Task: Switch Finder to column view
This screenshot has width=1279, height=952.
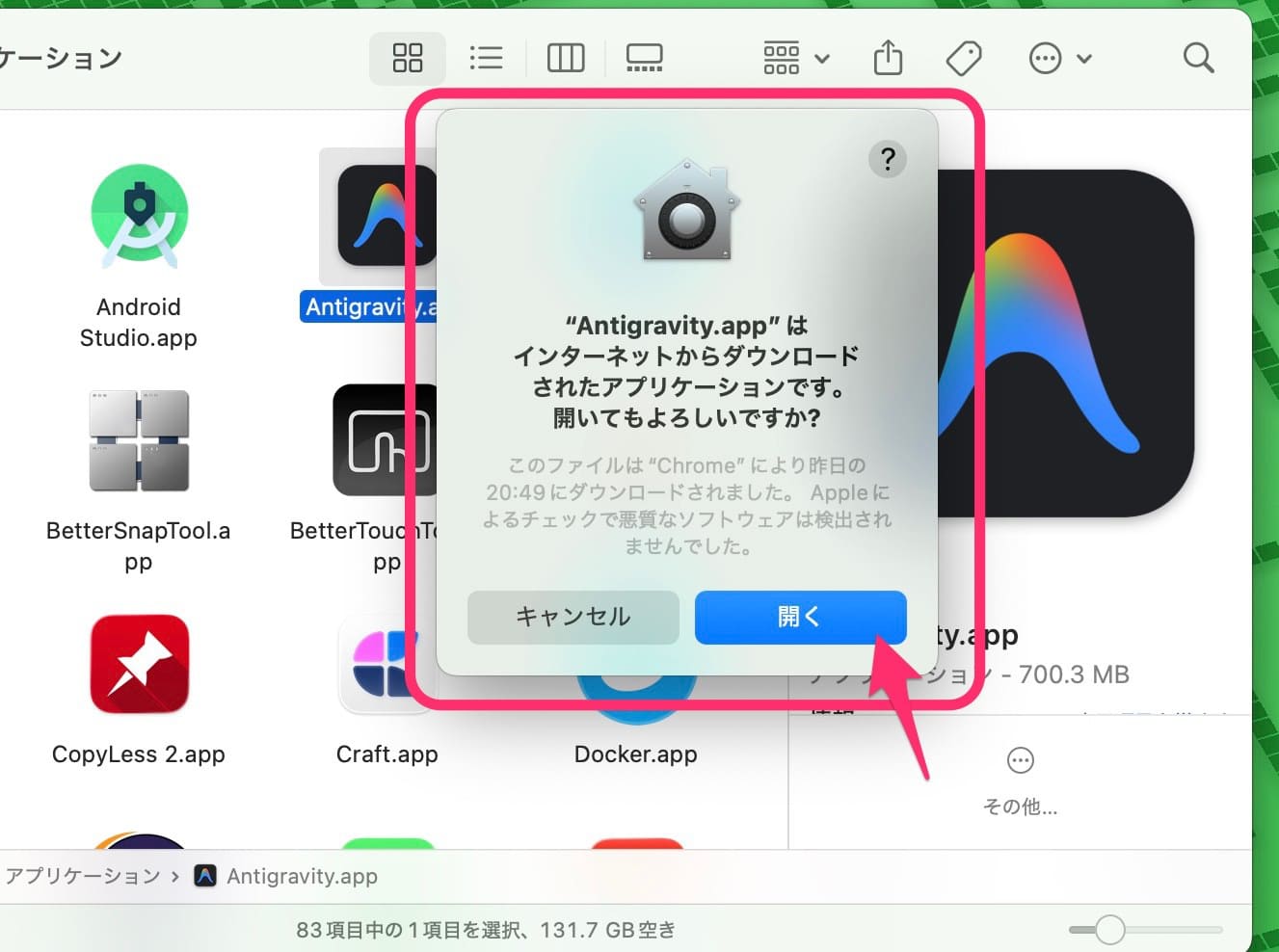Action: click(x=566, y=57)
